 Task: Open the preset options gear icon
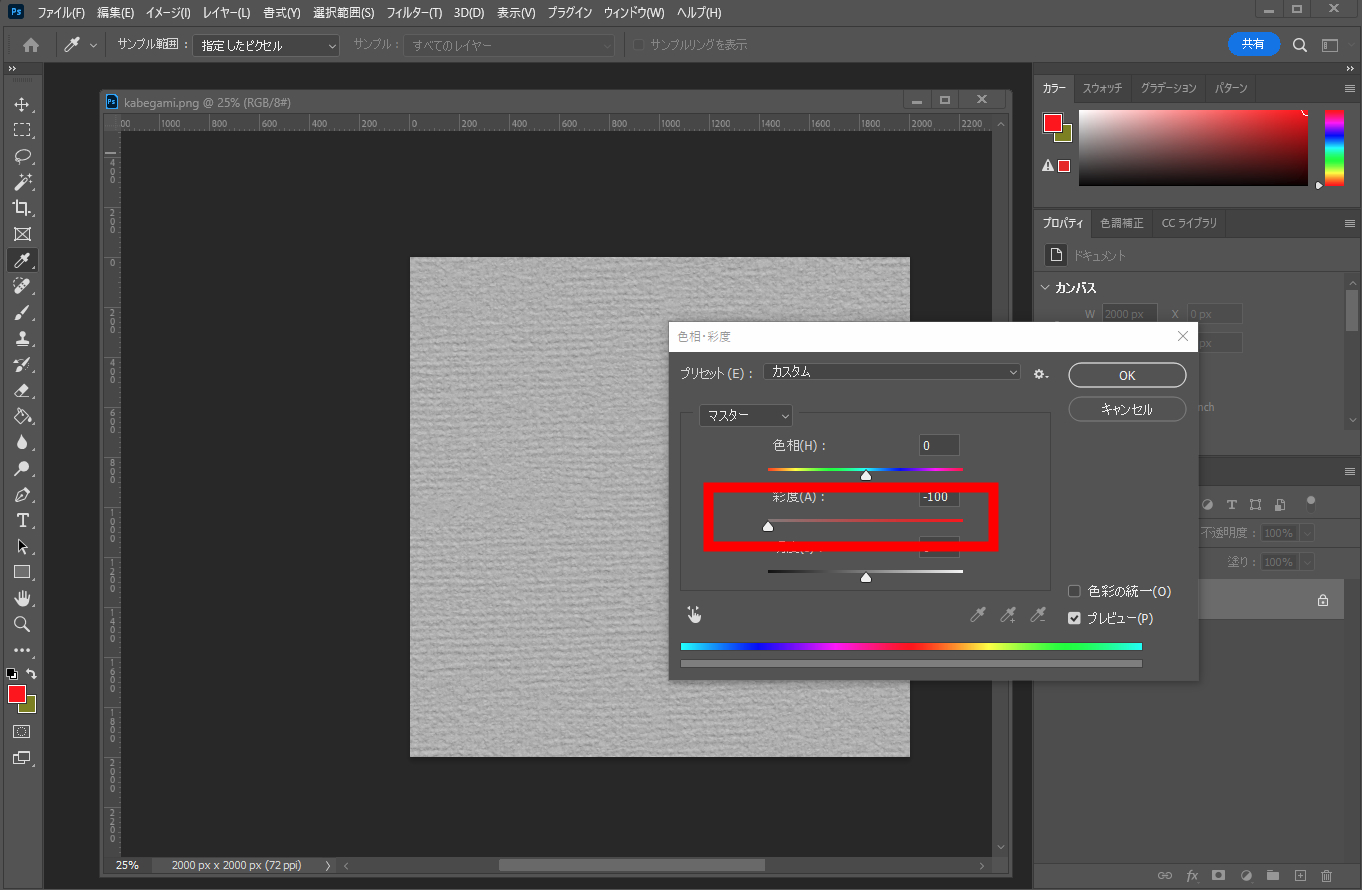(x=1040, y=373)
